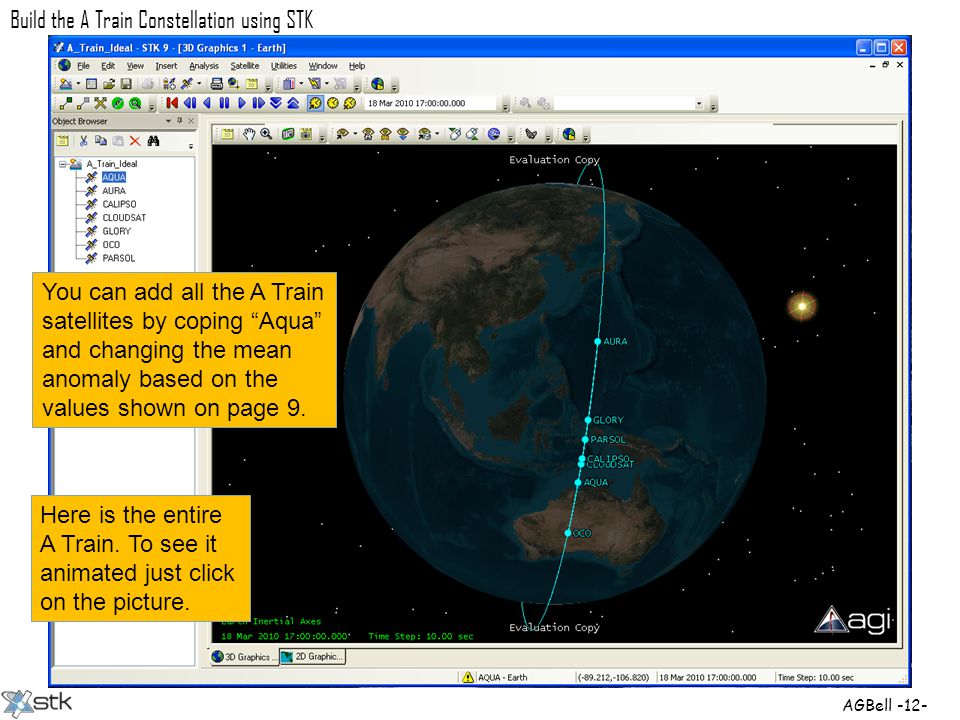
Task: Open the Edit menu
Action: click(108, 66)
